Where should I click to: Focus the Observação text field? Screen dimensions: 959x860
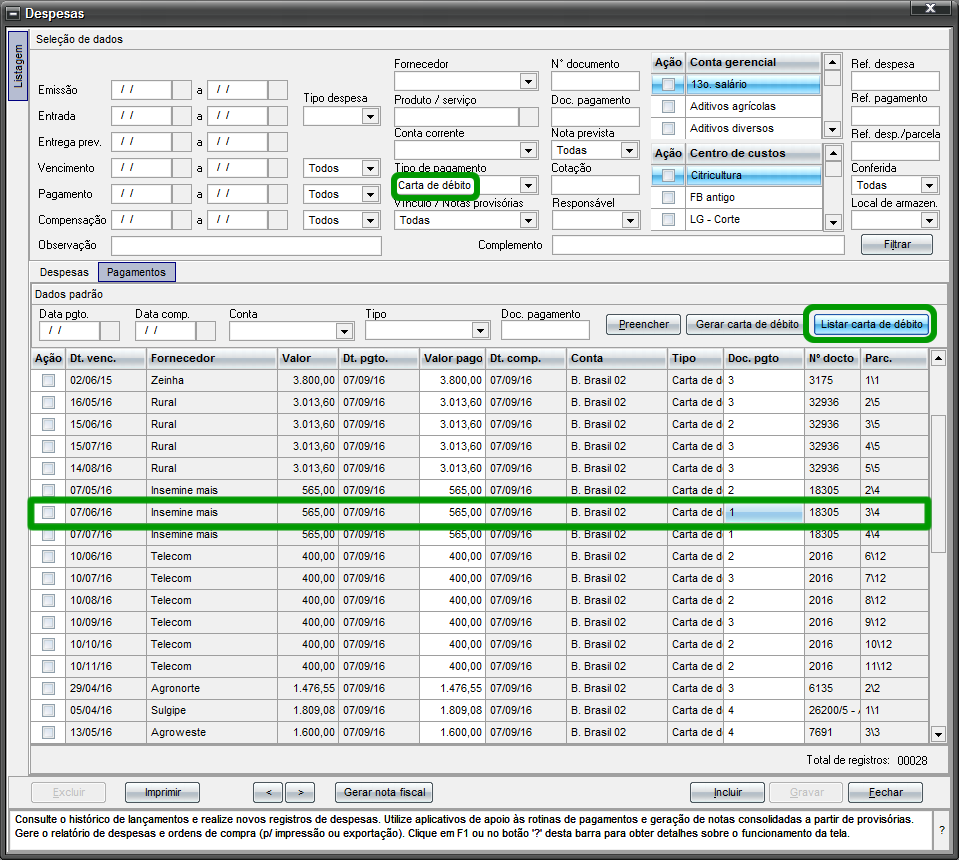coord(246,245)
